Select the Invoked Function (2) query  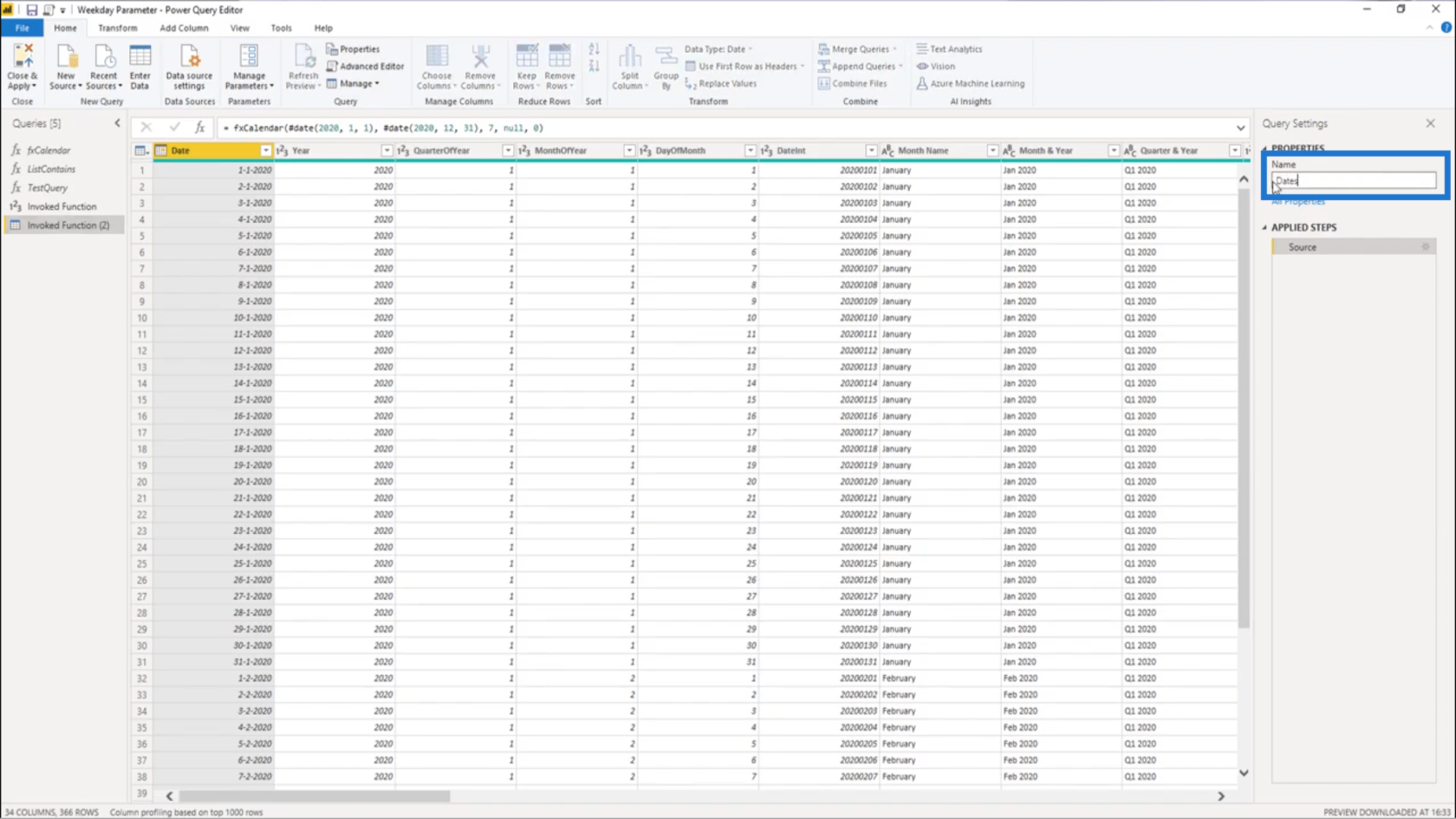(x=63, y=225)
